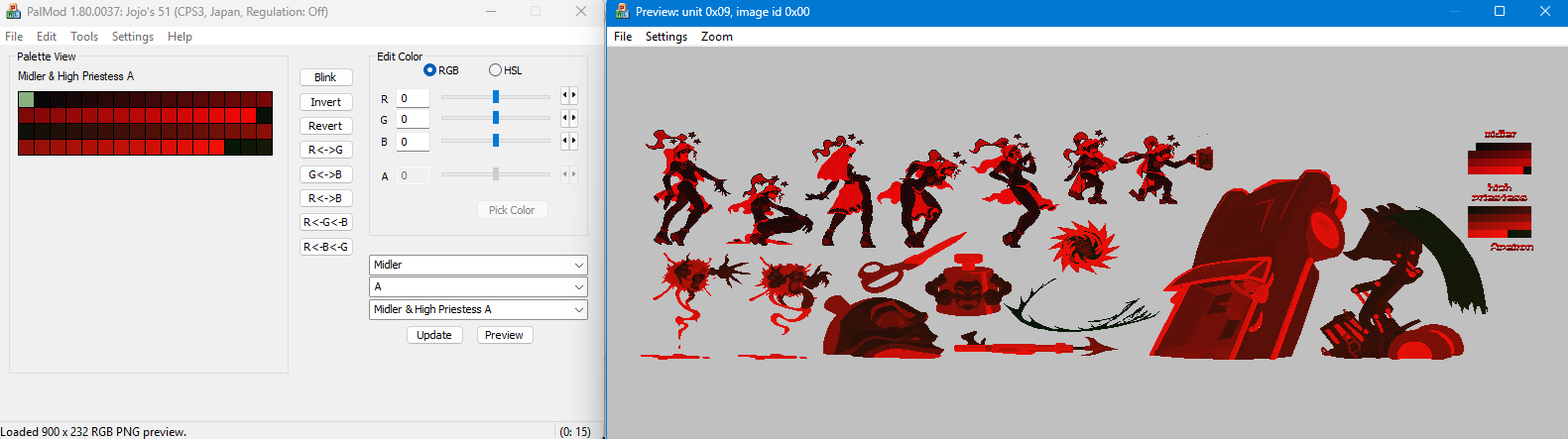Image resolution: width=1568 pixels, height=439 pixels.
Task: Click the R channel stepper arrows
Action: pos(569,95)
